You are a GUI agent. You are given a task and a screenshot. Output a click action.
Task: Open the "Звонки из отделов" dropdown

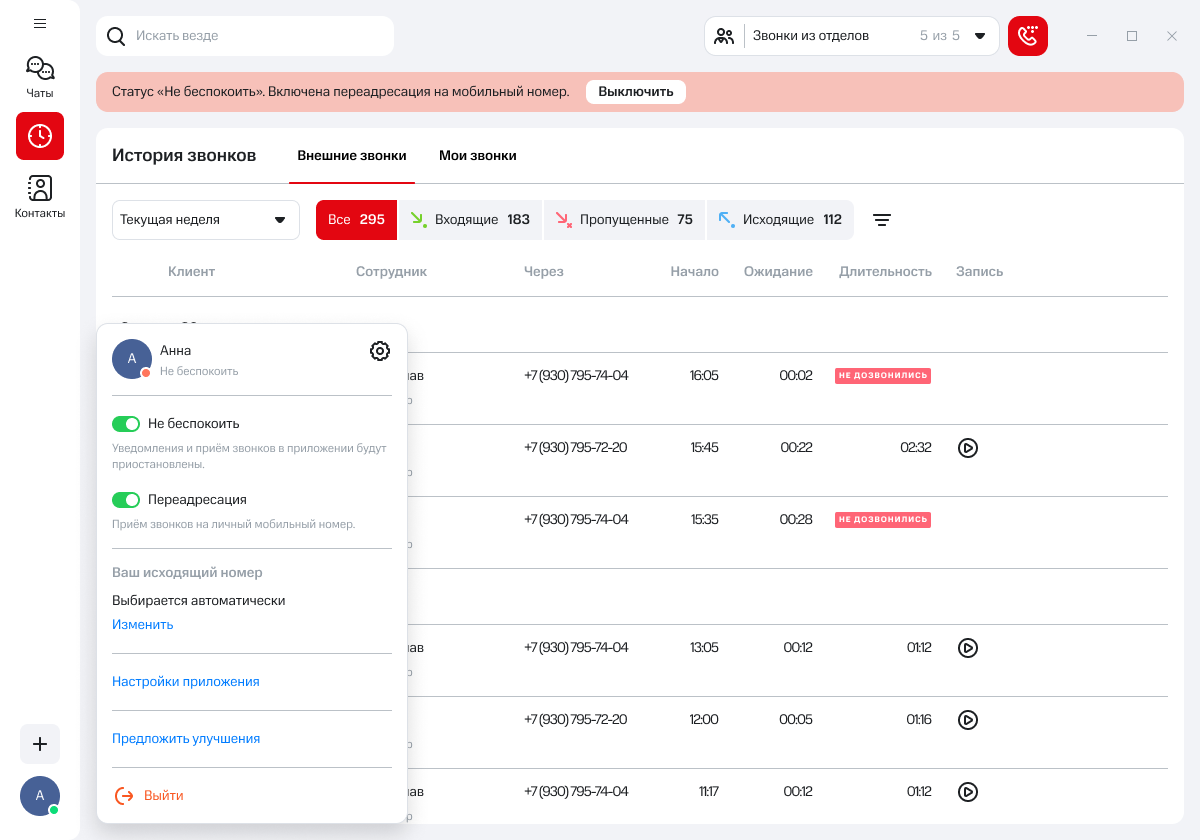852,36
